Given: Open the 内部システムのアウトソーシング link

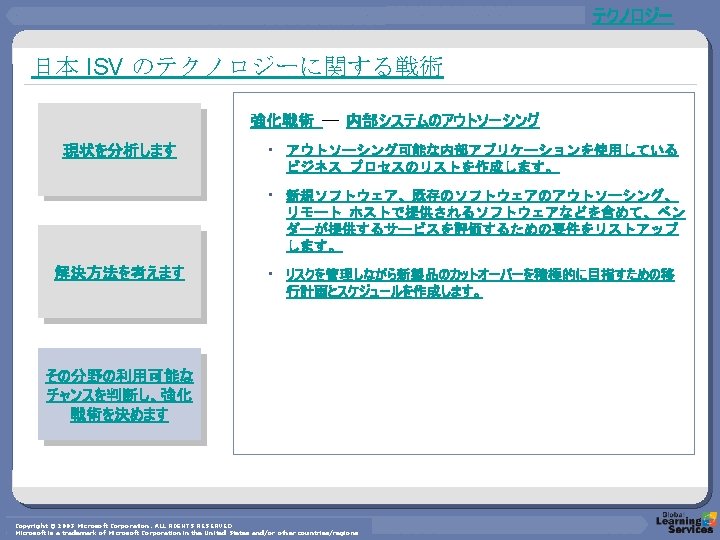Looking at the screenshot, I should (x=443, y=120).
